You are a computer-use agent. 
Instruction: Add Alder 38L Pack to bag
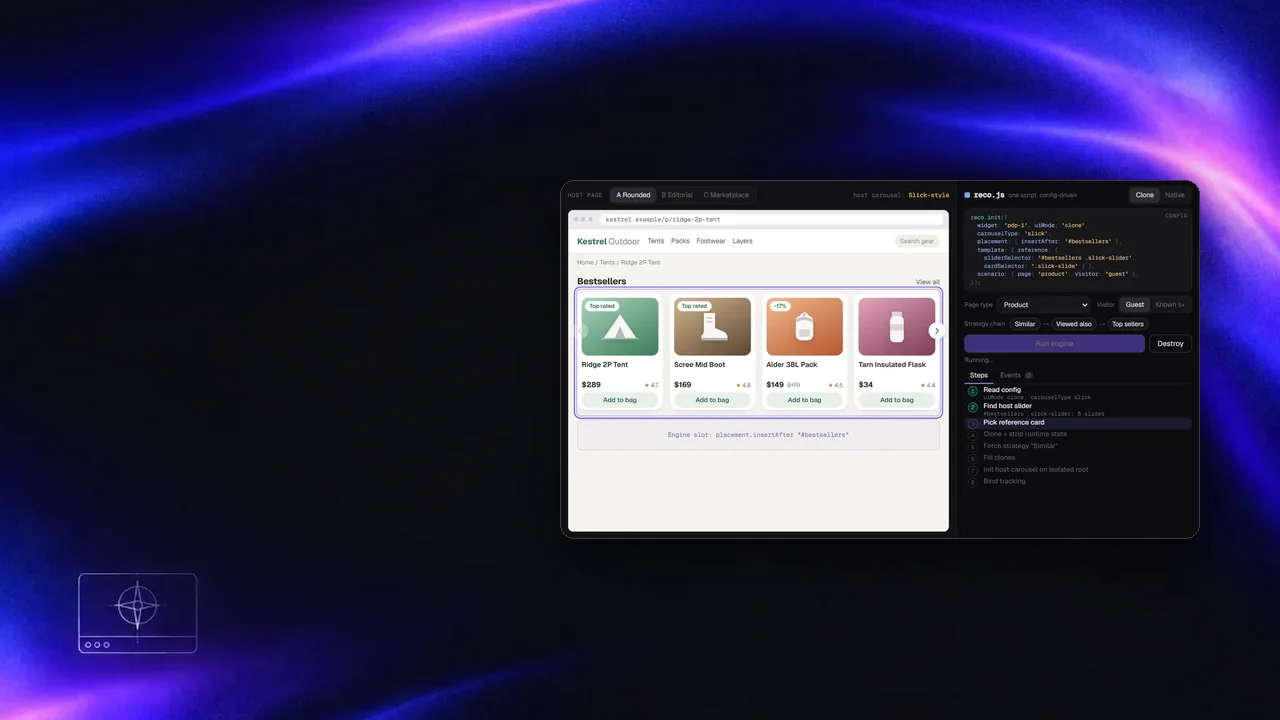pyautogui.click(x=805, y=400)
